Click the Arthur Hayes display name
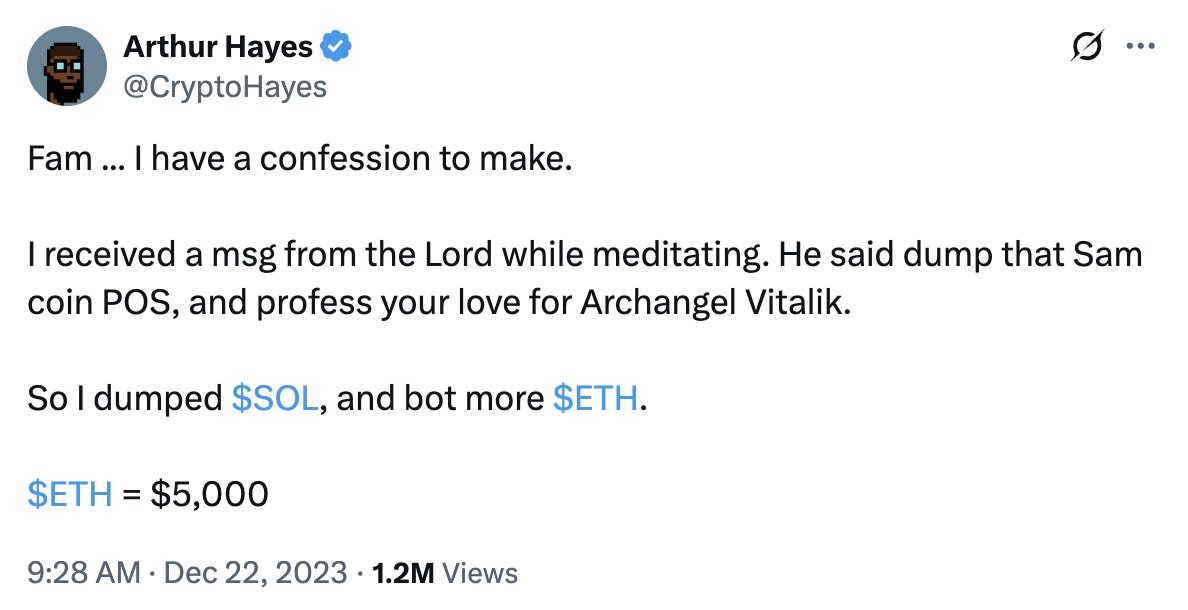Viewport: 1188px width, 610px height. click(217, 46)
